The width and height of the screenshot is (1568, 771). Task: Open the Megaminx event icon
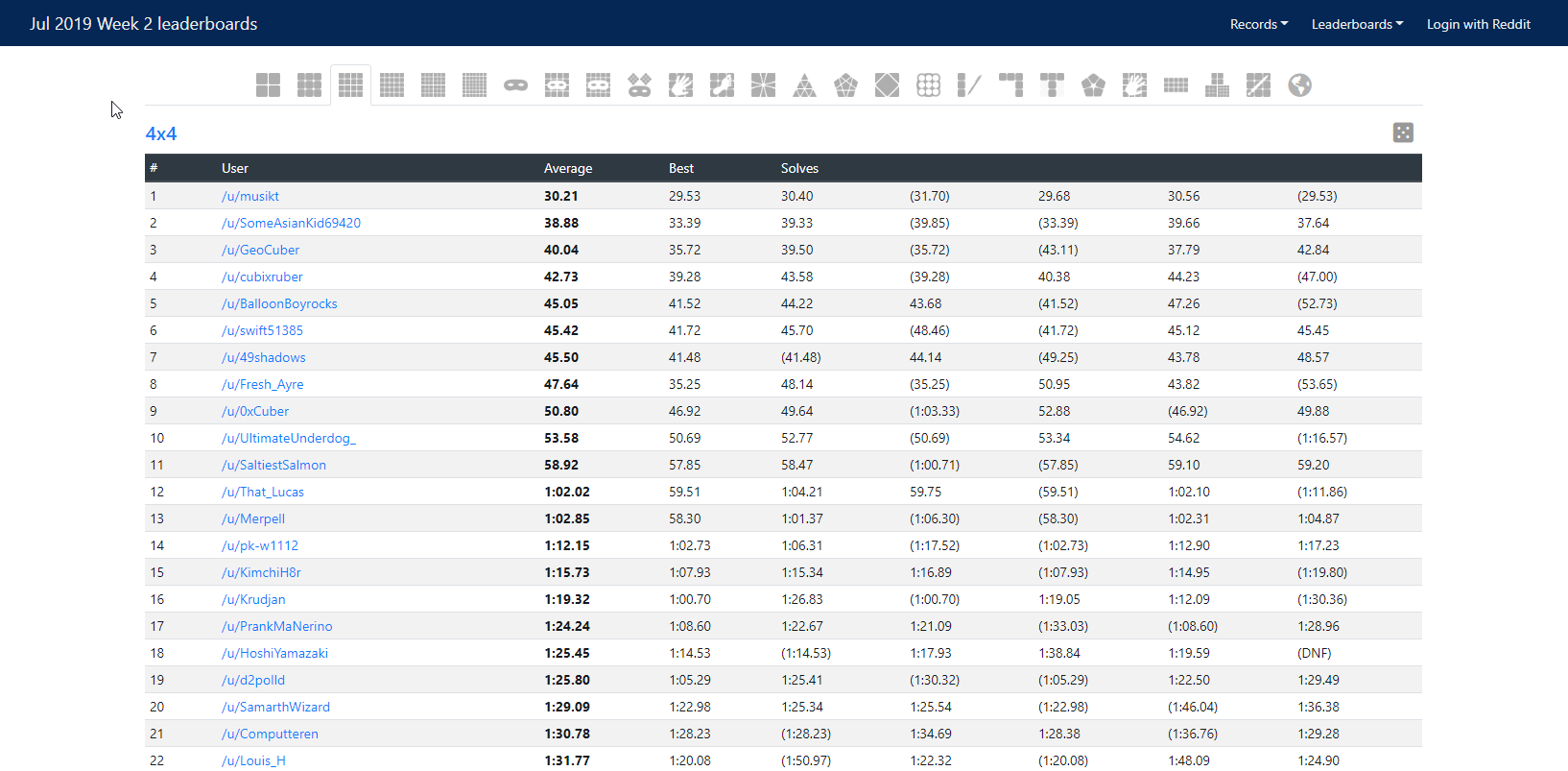pos(846,85)
